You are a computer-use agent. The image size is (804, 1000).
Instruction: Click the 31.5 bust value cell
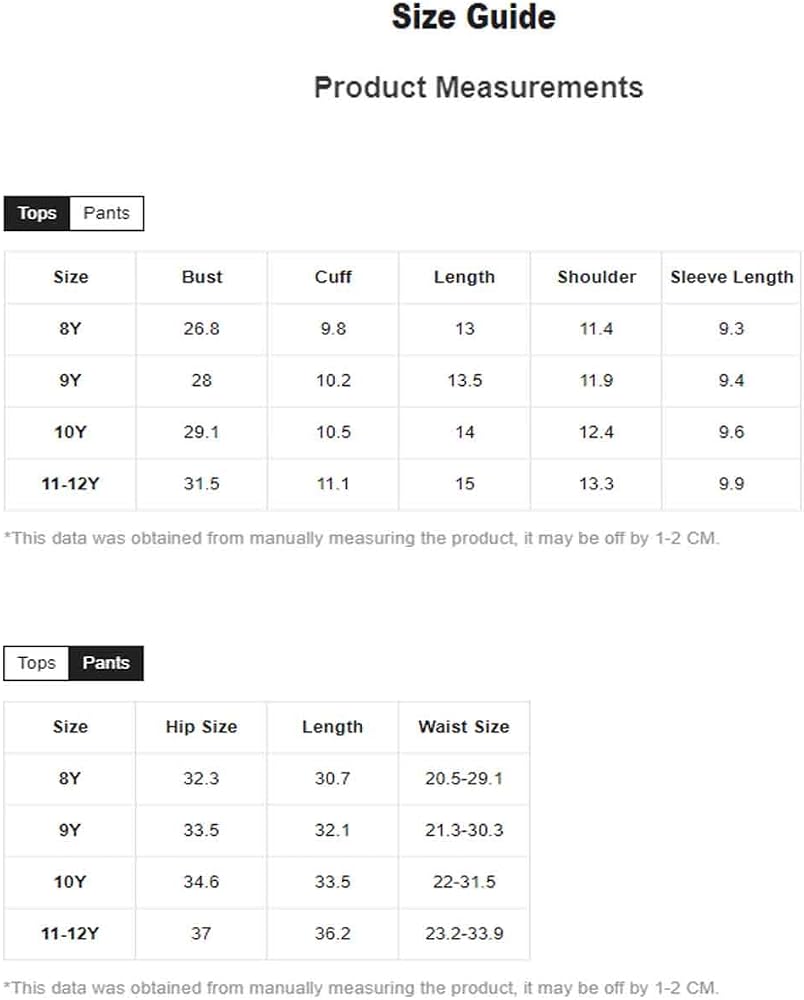(201, 484)
